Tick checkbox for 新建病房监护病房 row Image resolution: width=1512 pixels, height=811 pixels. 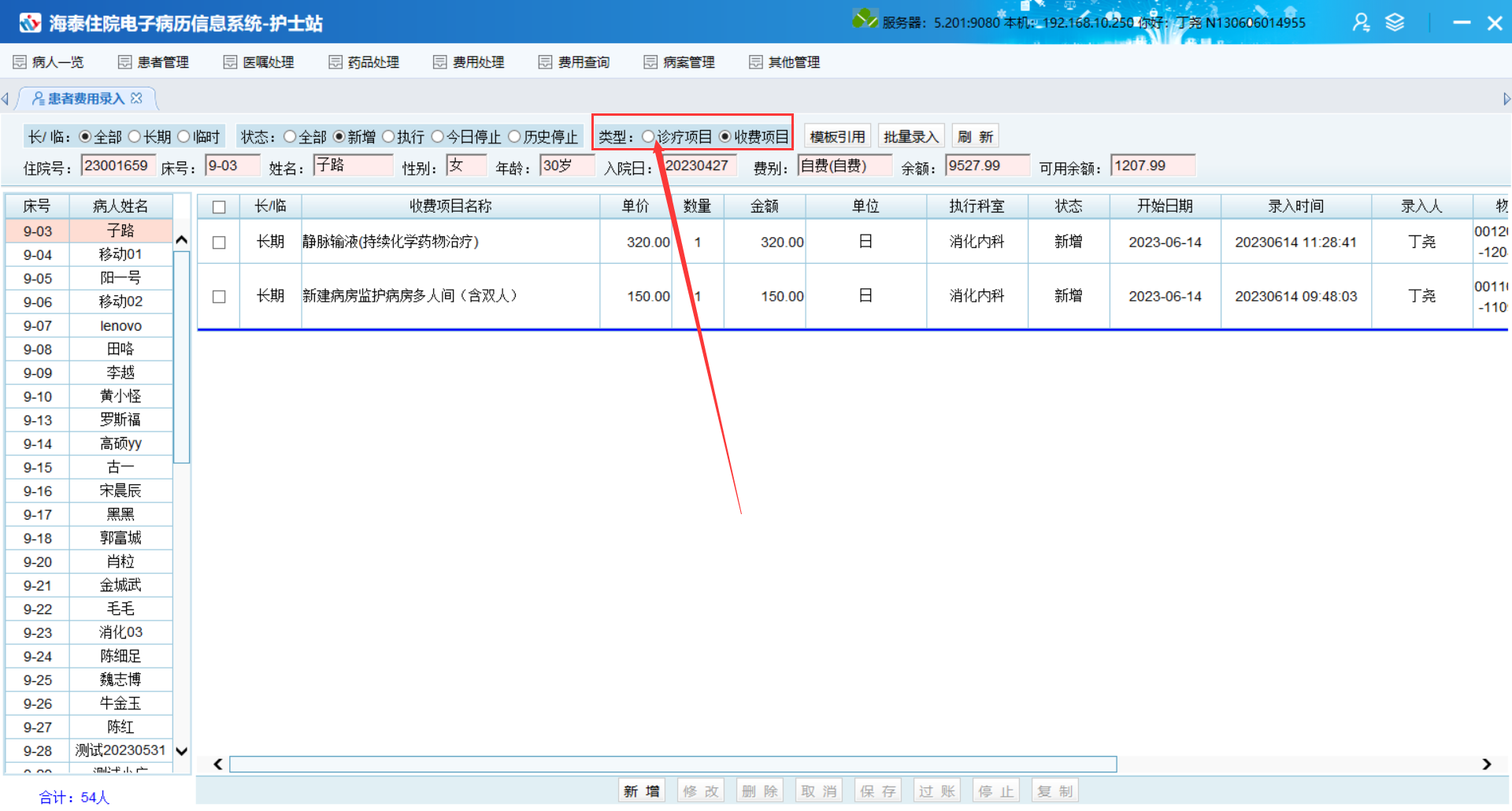(220, 297)
